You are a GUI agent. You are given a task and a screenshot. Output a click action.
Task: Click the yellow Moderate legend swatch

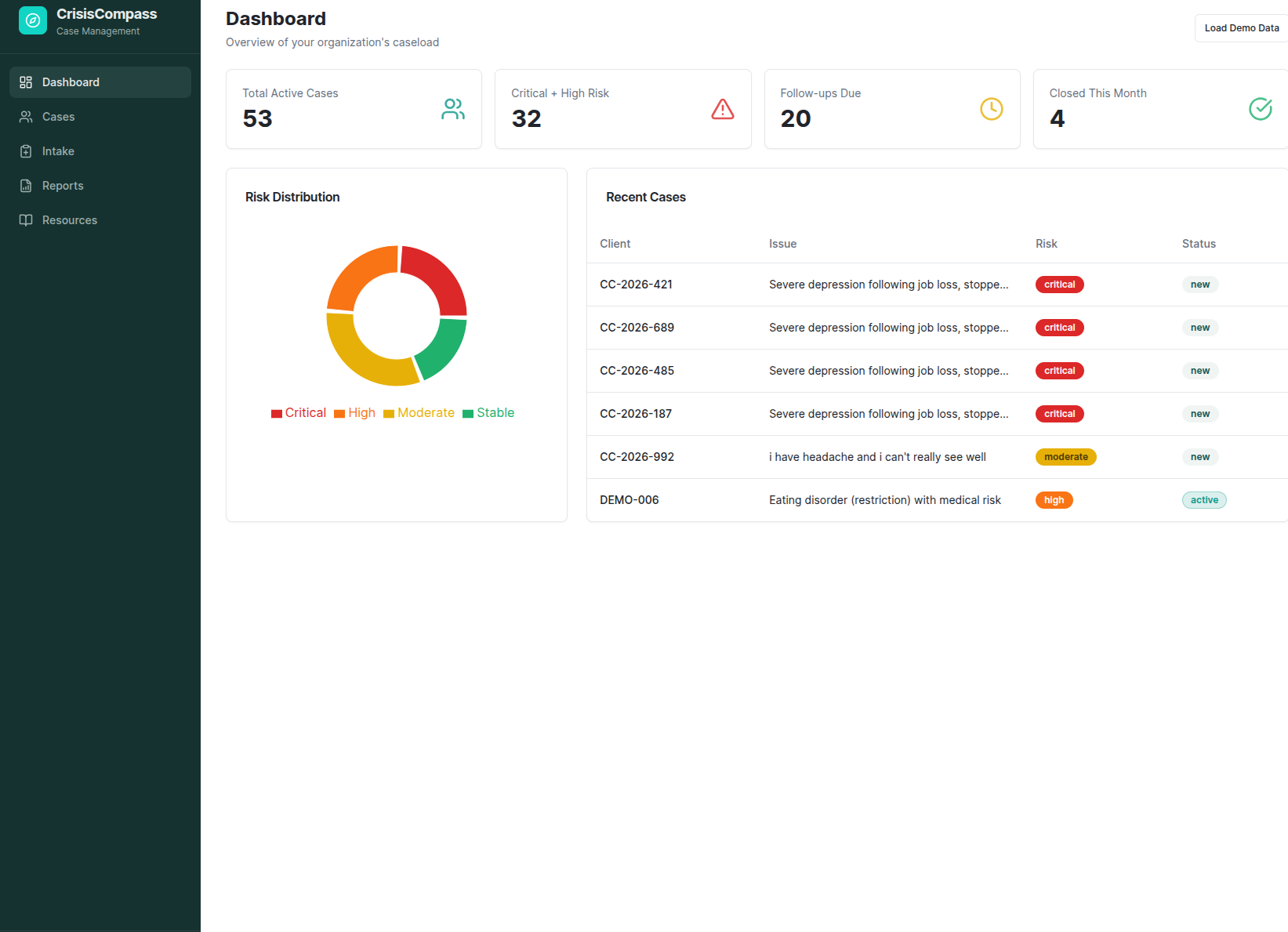tap(389, 414)
